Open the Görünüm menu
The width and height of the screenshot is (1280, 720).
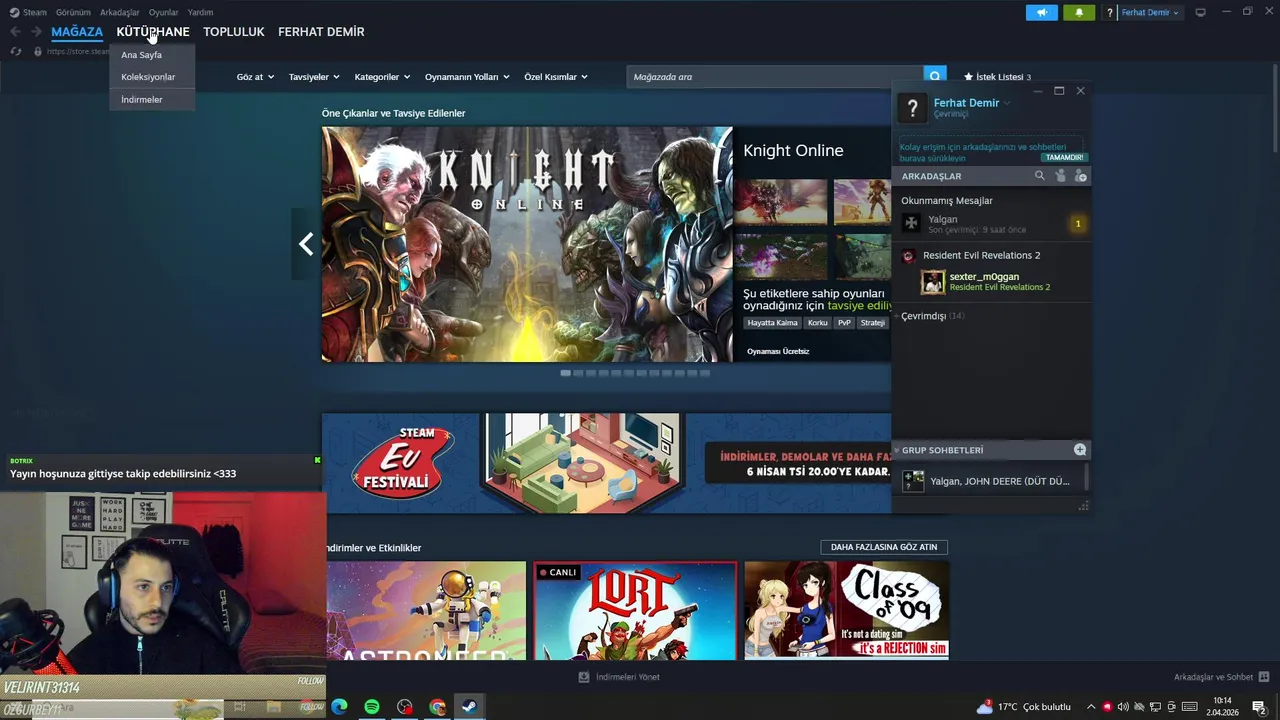click(x=73, y=12)
